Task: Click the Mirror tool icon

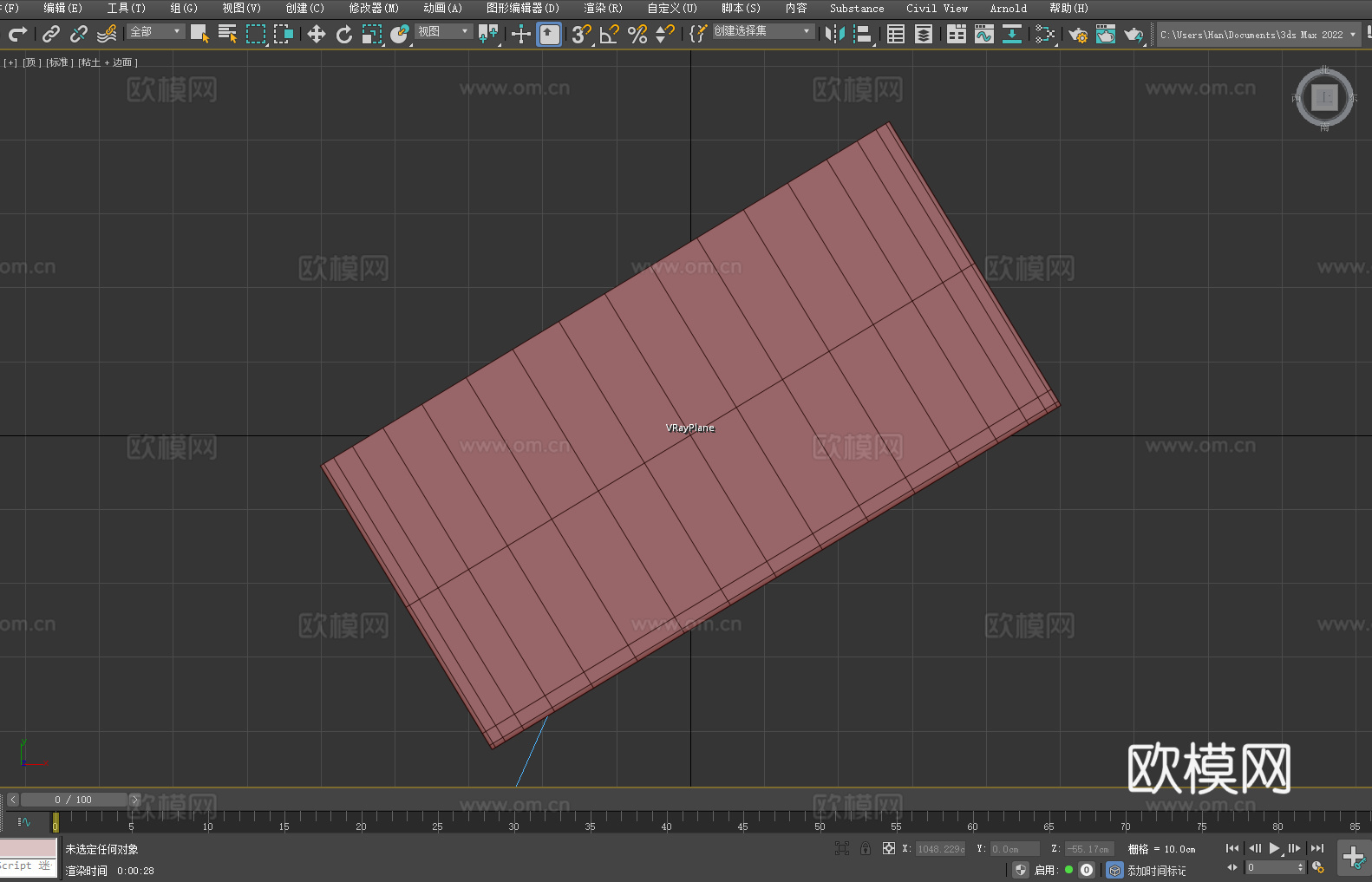Action: [835, 34]
